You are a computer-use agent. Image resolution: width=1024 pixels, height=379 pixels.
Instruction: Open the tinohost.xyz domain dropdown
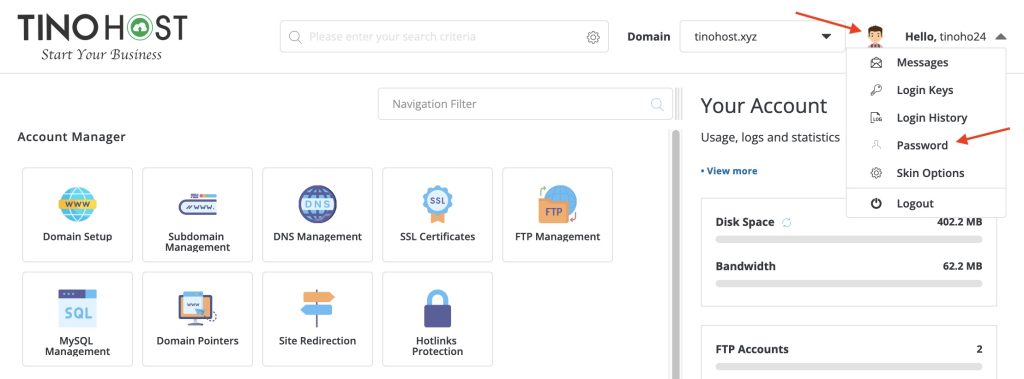[762, 37]
